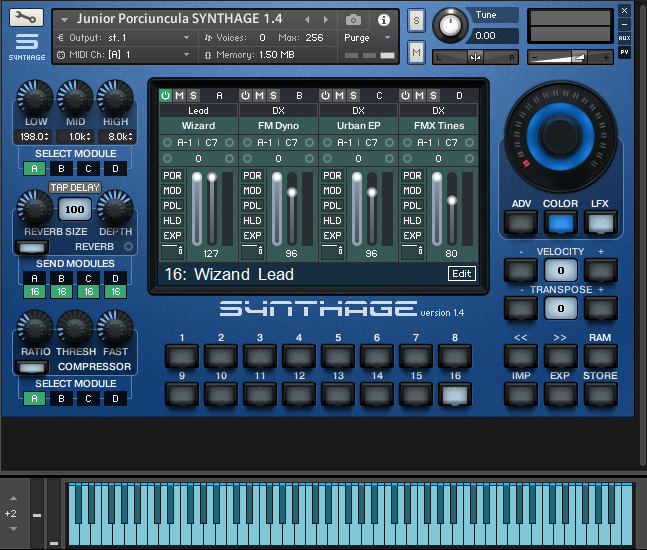This screenshot has height=550, width=647.
Task: Solo the instrument with the S button
Action: (x=416, y=20)
